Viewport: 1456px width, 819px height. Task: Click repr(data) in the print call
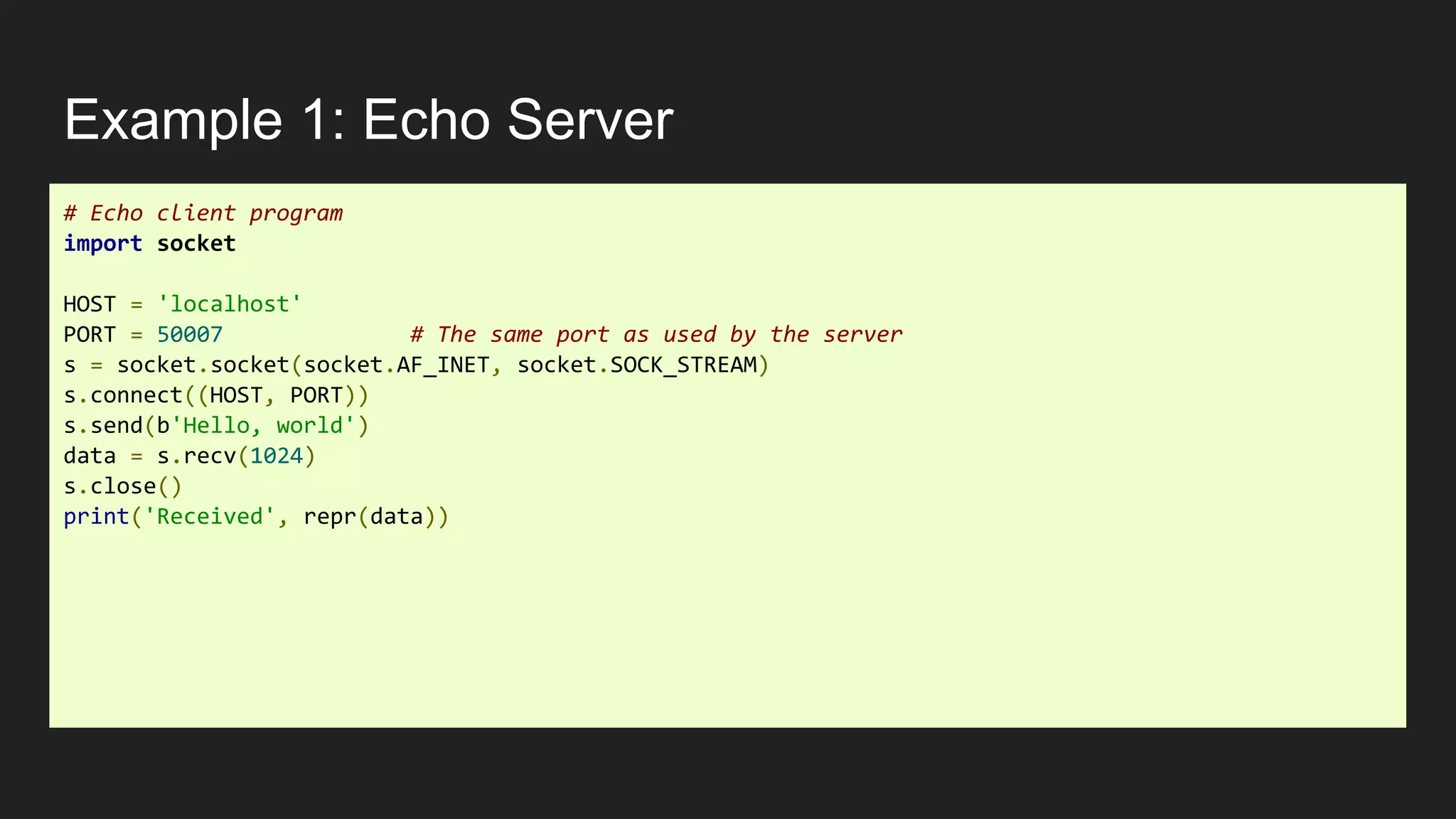pyautogui.click(x=370, y=517)
